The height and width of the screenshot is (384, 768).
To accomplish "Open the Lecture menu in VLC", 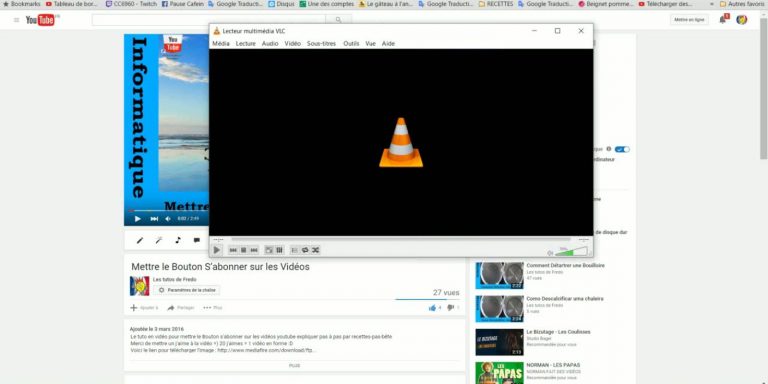I will click(246, 44).
